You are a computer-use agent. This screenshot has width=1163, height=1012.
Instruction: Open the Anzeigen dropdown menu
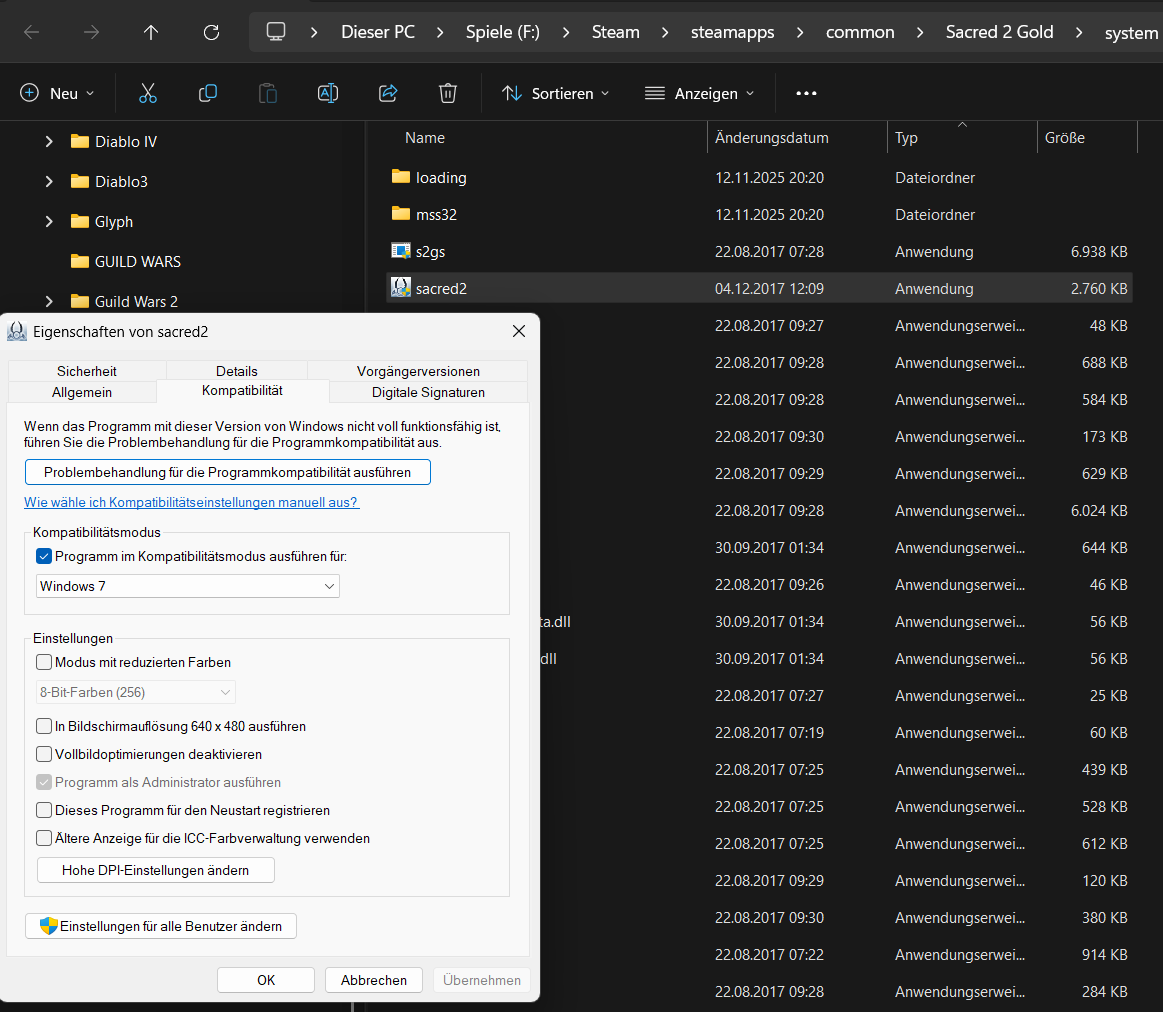point(699,93)
